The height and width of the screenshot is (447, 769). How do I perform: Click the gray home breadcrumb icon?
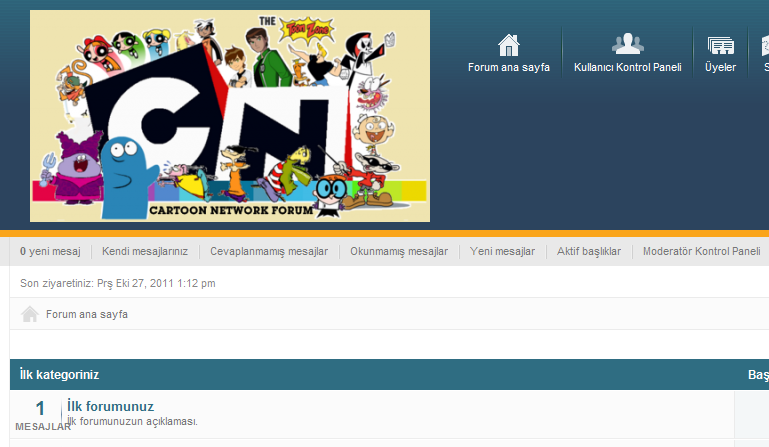(30, 314)
